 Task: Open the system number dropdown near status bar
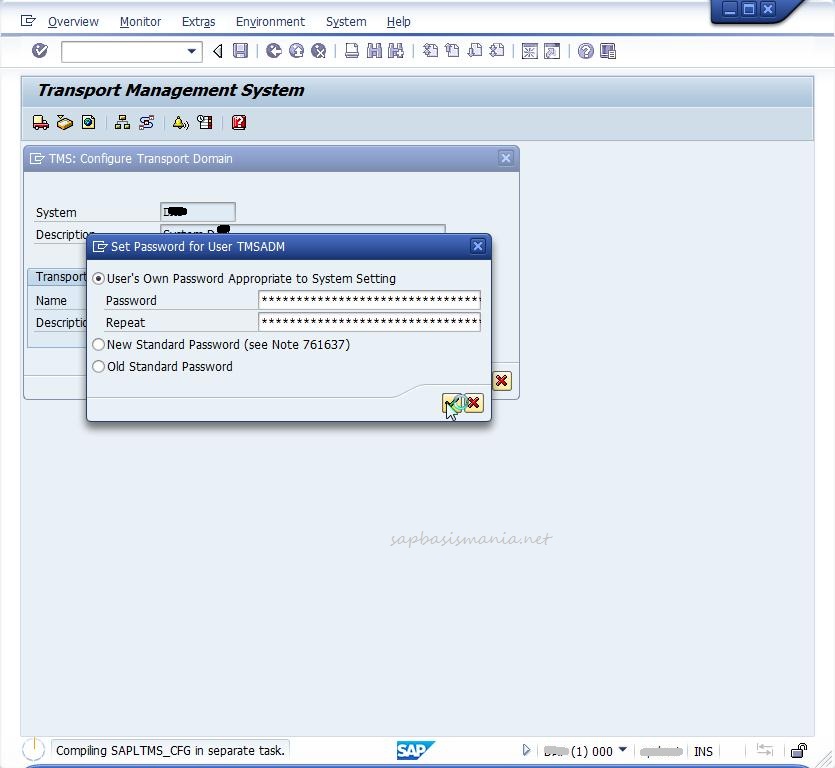(624, 750)
